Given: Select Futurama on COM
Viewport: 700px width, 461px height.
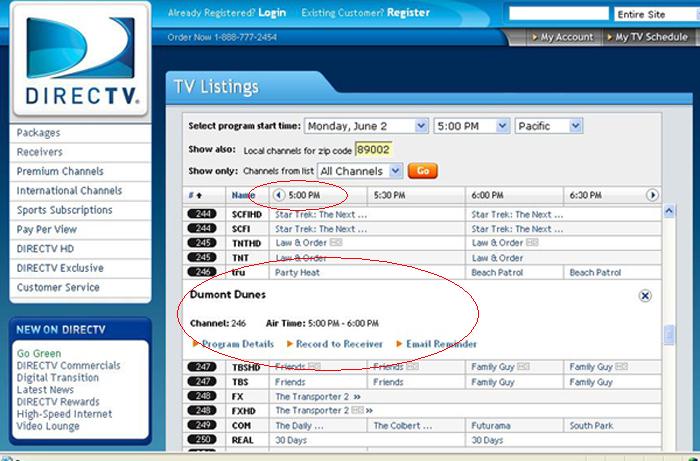Looking at the screenshot, I should (491, 426).
